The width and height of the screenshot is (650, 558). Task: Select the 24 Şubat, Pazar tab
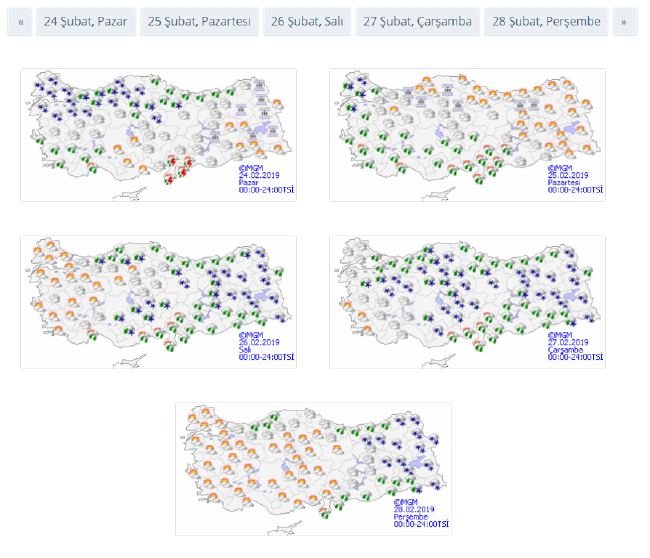tap(85, 21)
